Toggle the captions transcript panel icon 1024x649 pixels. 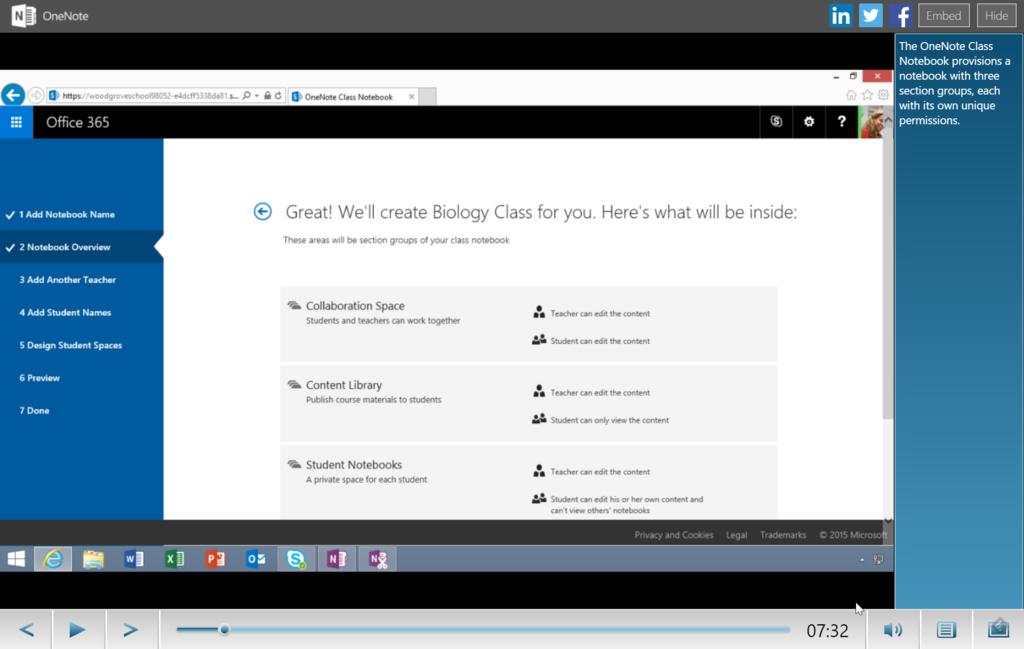click(946, 629)
